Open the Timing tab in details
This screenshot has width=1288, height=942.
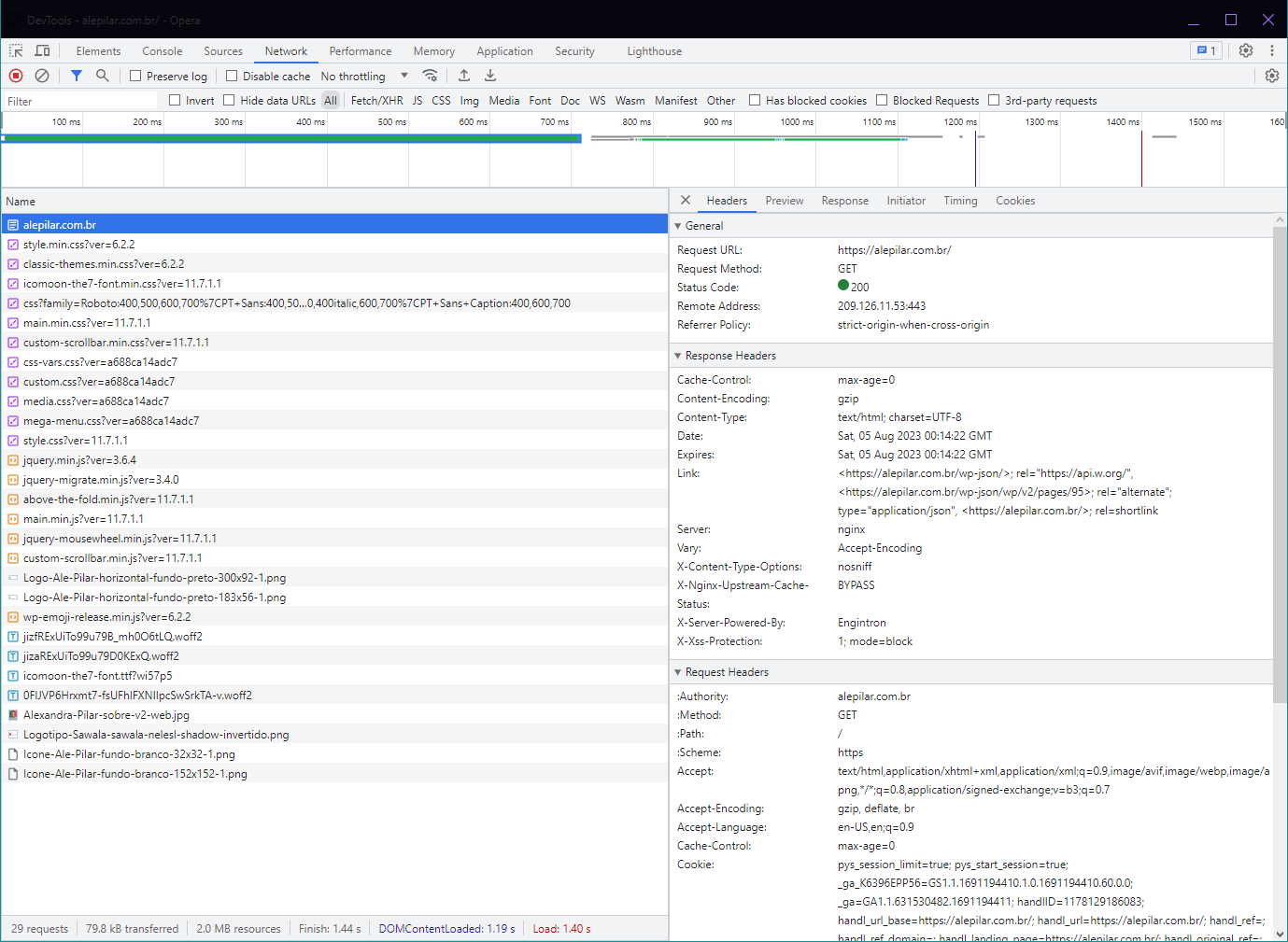pyautogui.click(x=959, y=201)
